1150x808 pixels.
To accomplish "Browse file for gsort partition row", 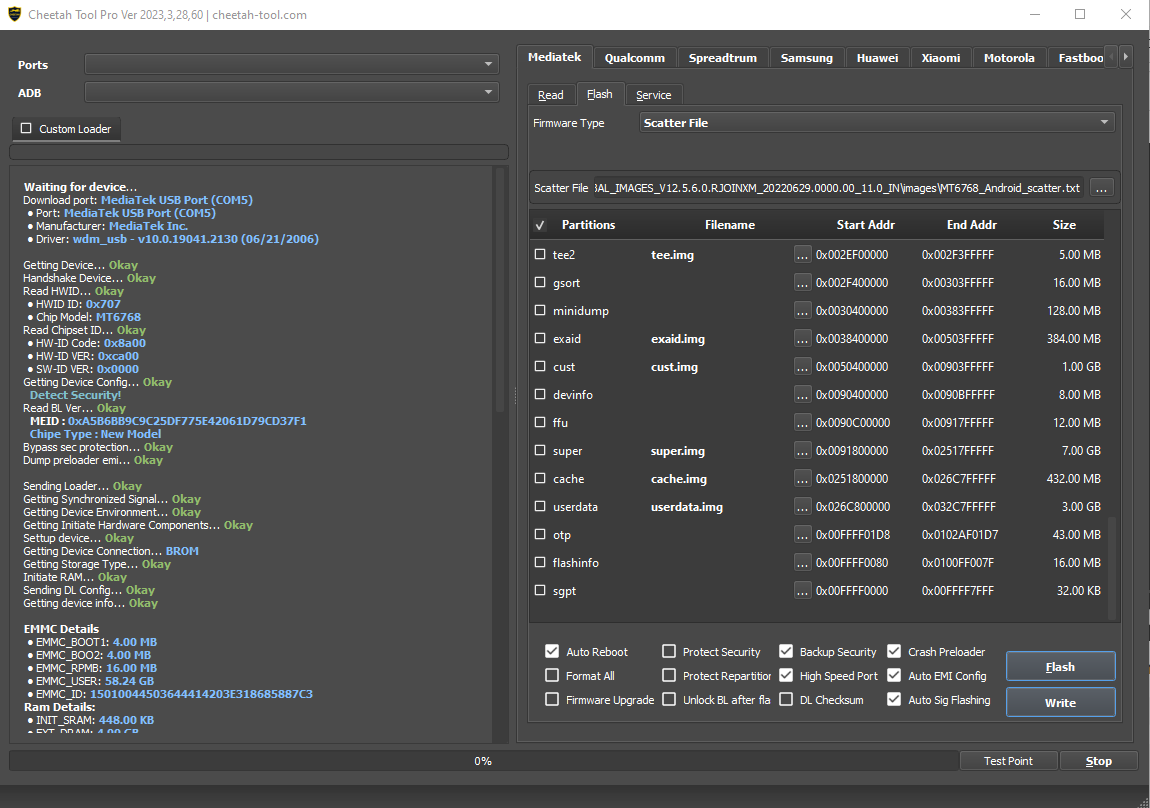I will click(802, 282).
